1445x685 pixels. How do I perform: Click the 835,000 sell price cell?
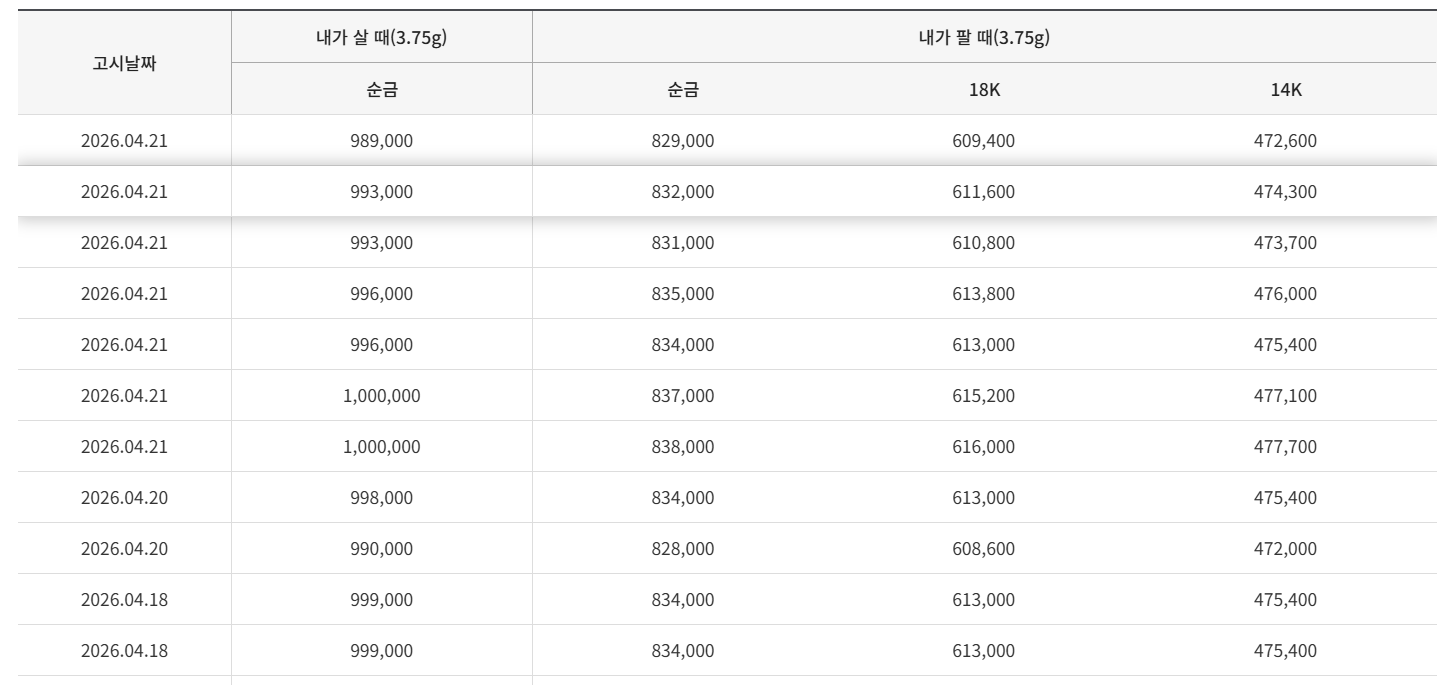coord(683,294)
